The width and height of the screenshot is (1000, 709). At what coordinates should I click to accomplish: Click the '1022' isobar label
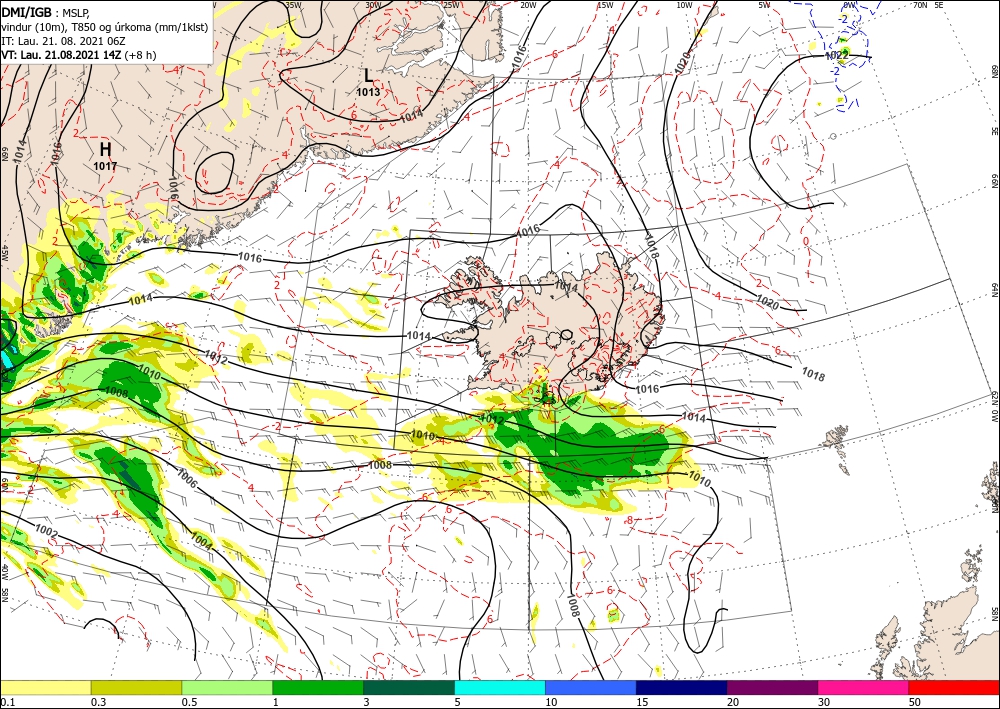837,55
